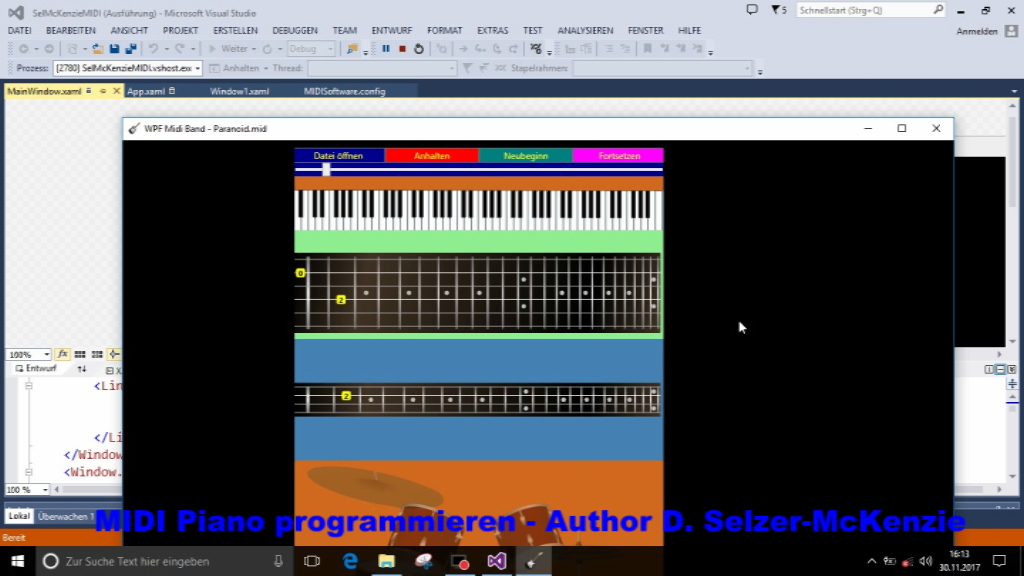
Task: Close the MainWindow.xaml tab
Action: point(116,91)
